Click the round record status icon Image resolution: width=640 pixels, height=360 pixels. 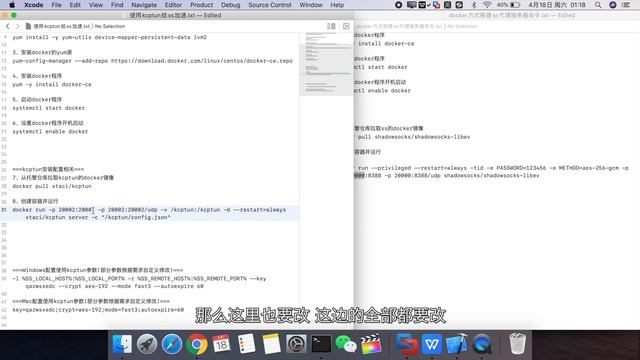point(399,5)
